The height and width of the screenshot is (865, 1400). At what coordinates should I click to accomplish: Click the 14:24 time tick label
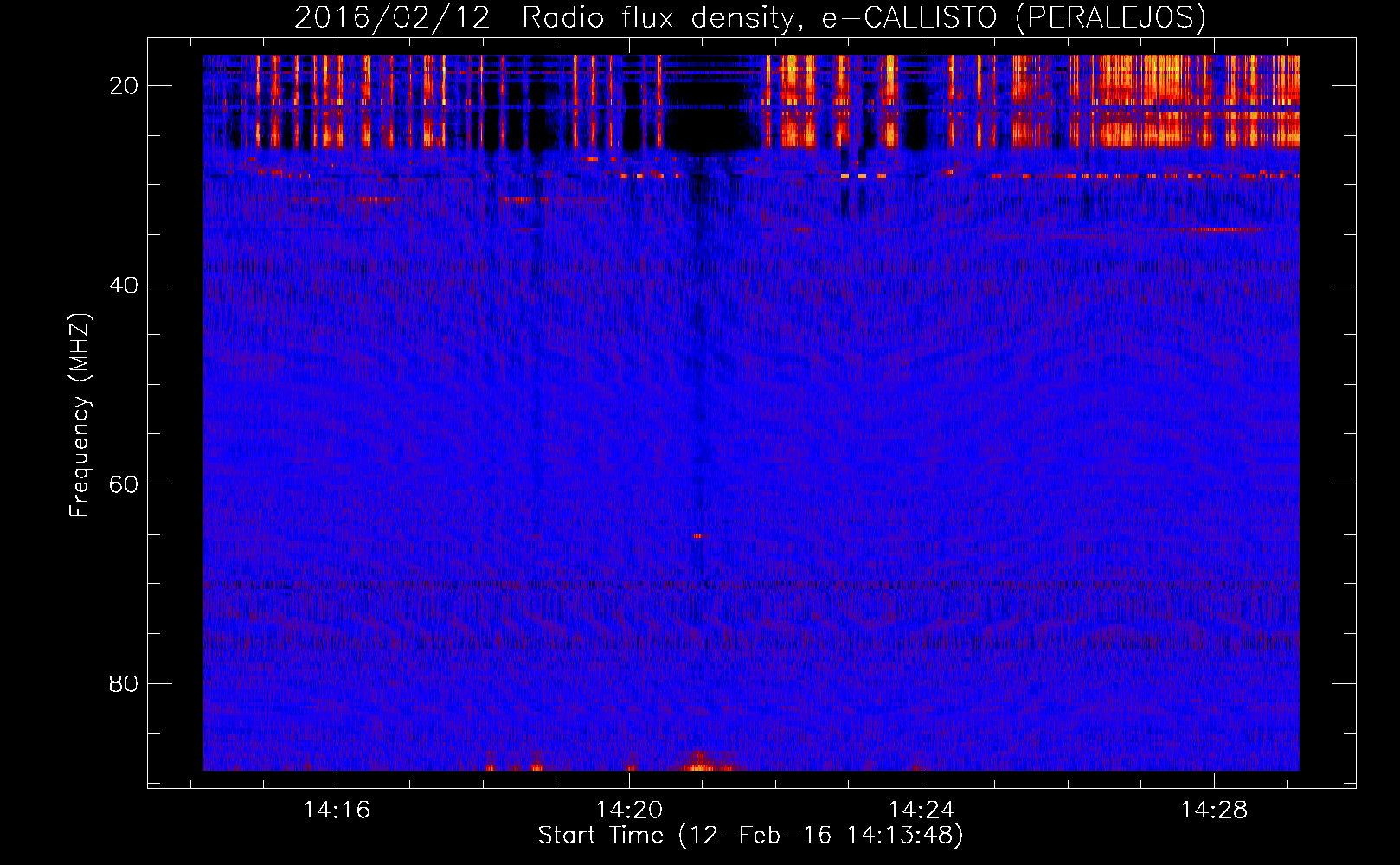tap(922, 810)
